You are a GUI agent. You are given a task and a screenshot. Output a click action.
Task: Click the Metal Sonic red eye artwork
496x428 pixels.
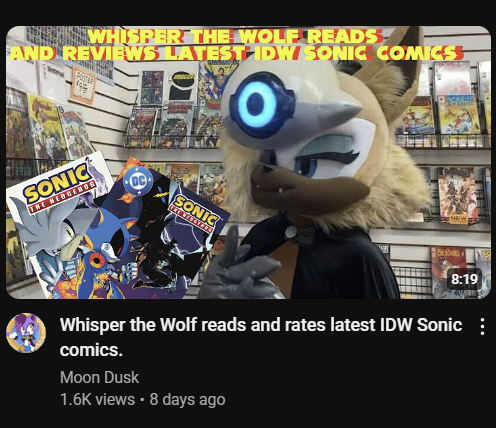pos(97,259)
